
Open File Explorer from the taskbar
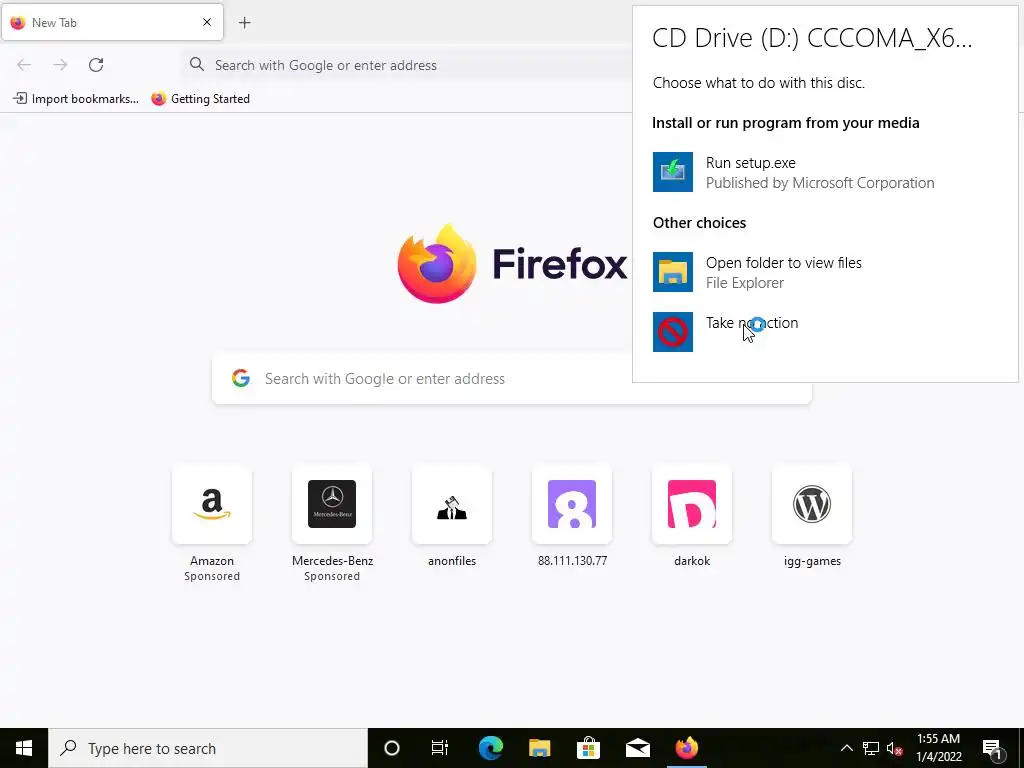point(539,748)
